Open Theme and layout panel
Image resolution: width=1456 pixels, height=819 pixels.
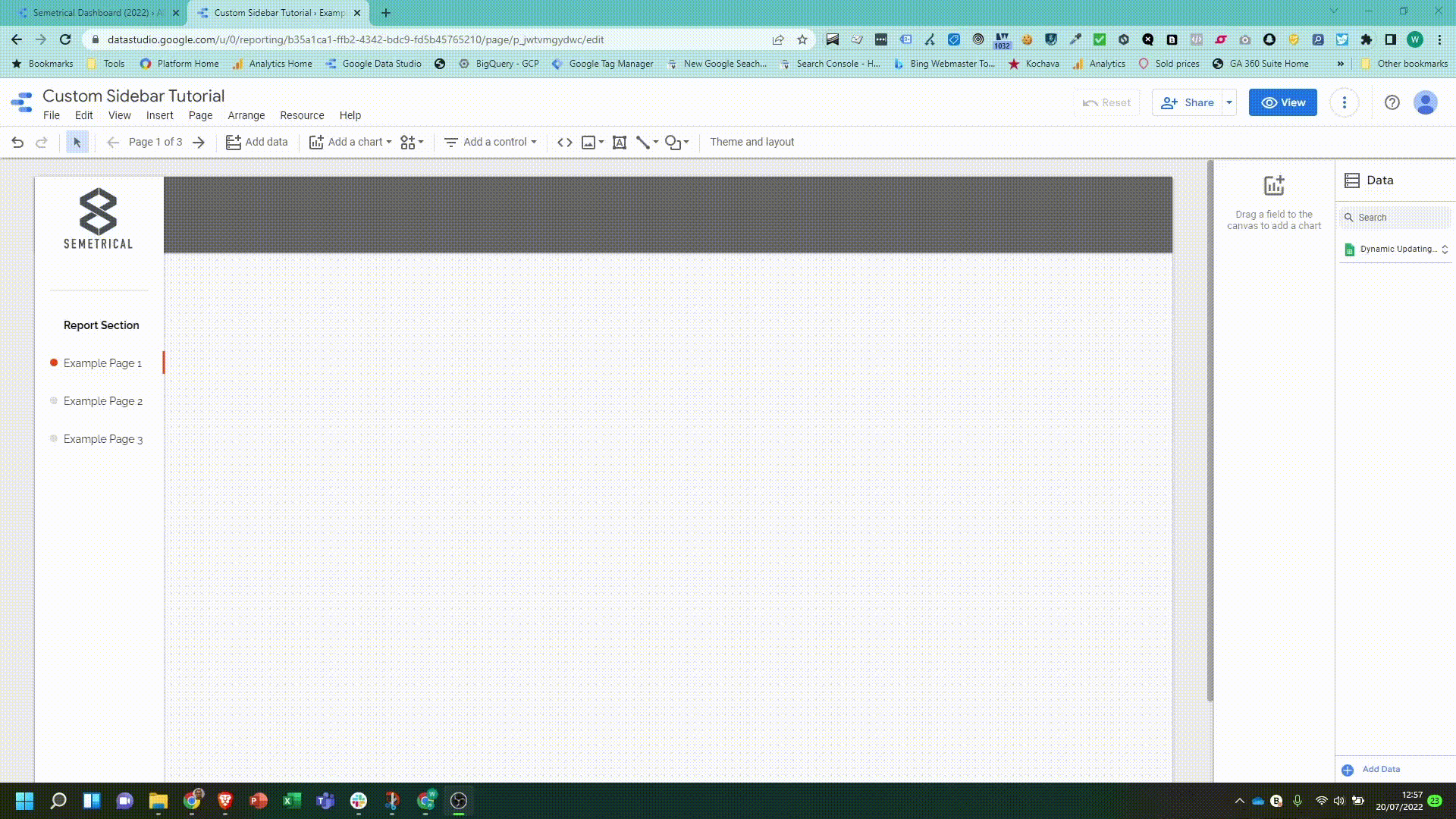(x=752, y=143)
